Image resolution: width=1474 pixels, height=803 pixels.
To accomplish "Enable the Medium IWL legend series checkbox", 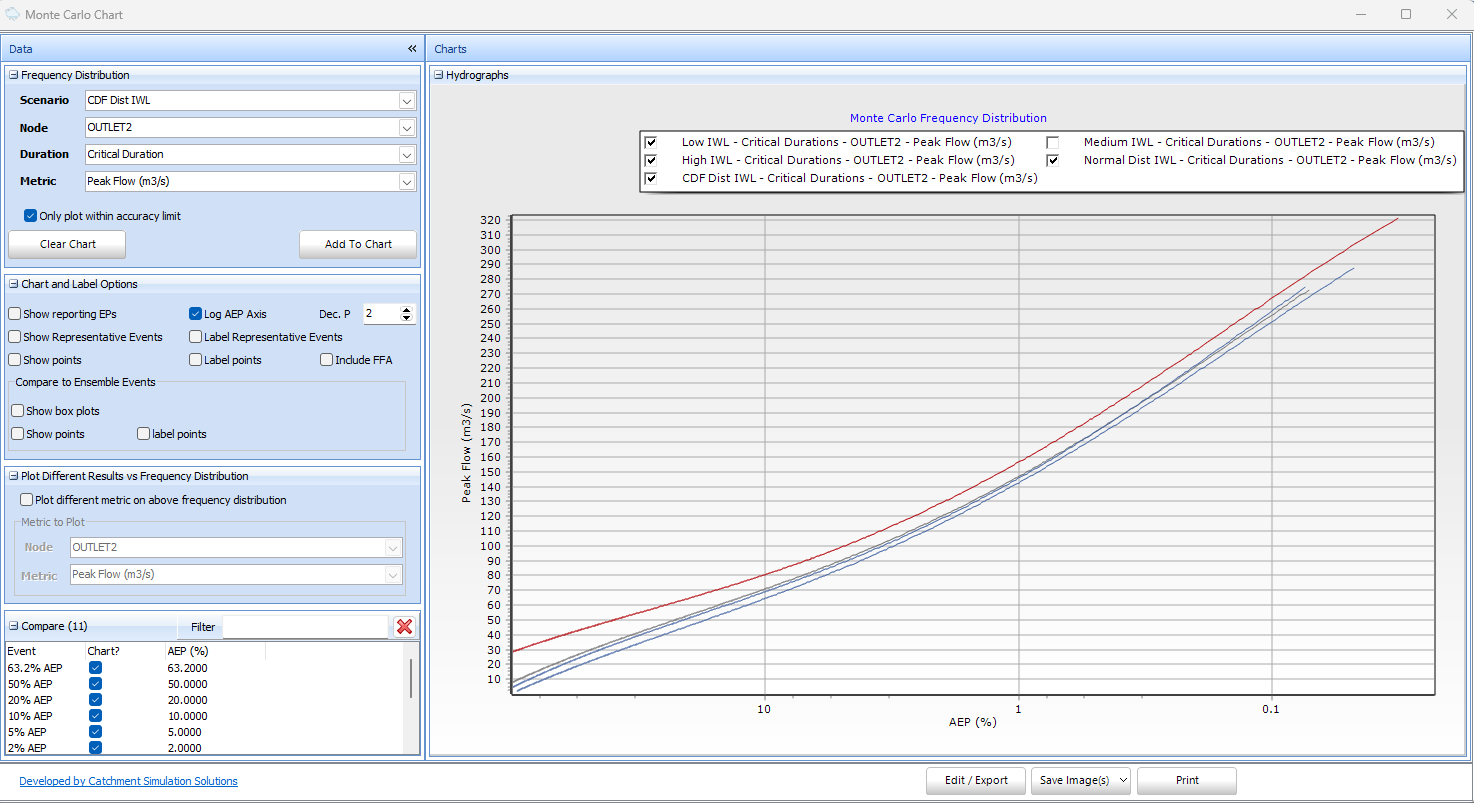I will (1052, 142).
